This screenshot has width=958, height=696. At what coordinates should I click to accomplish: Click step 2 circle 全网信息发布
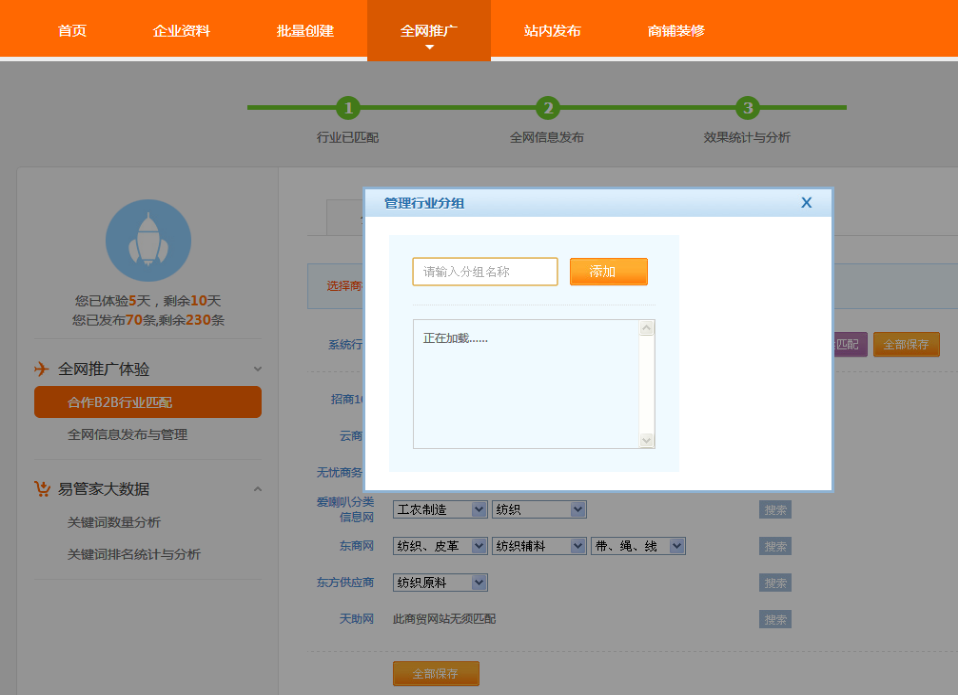547,108
